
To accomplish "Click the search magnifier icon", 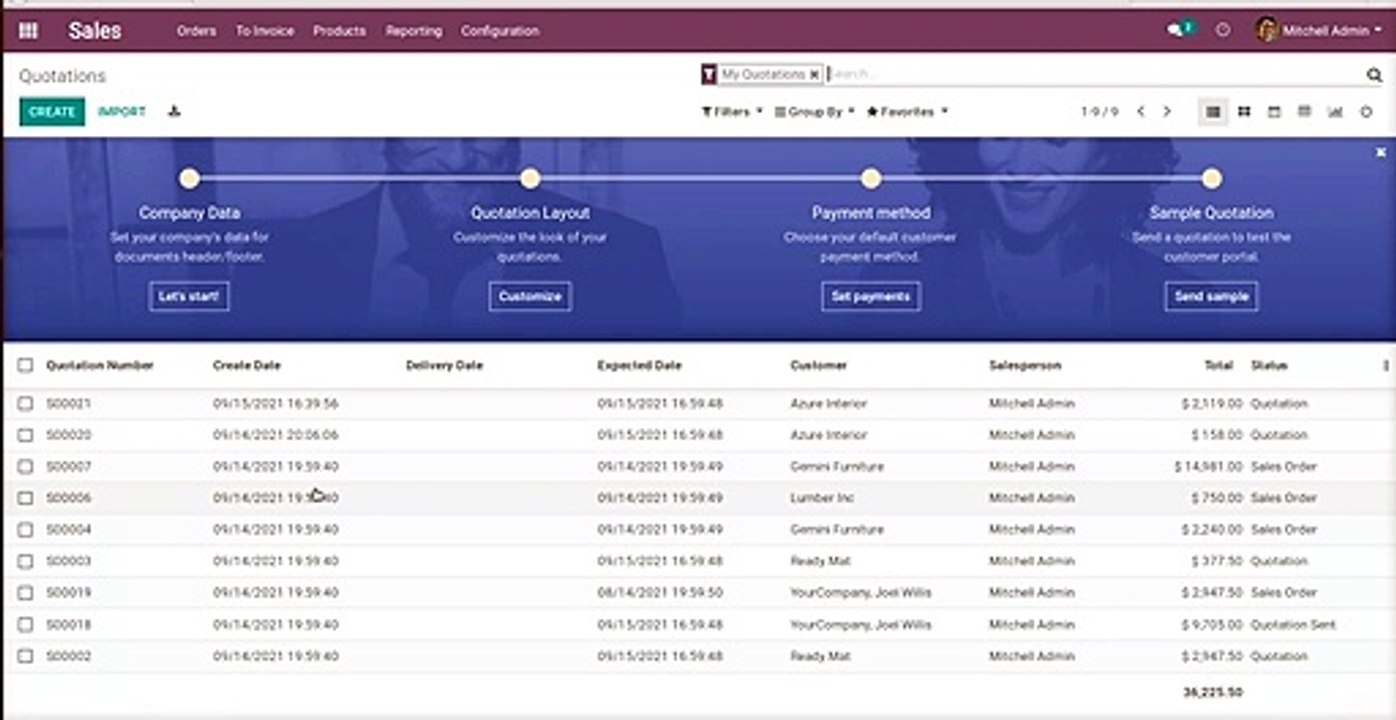I will pos(1374,75).
